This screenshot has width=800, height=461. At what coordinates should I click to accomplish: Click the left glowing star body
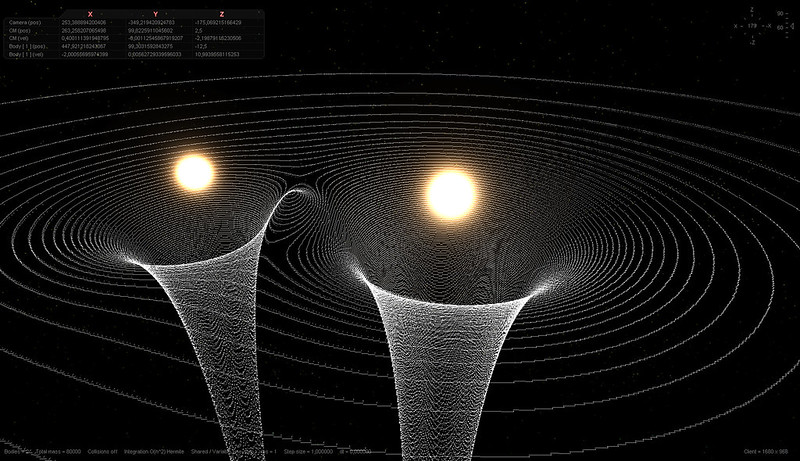tap(194, 172)
